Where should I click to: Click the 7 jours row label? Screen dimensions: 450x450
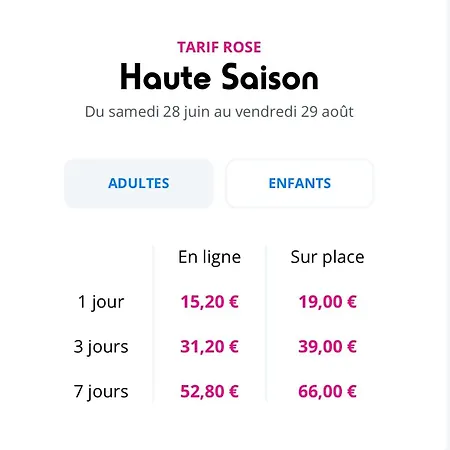tap(101, 391)
